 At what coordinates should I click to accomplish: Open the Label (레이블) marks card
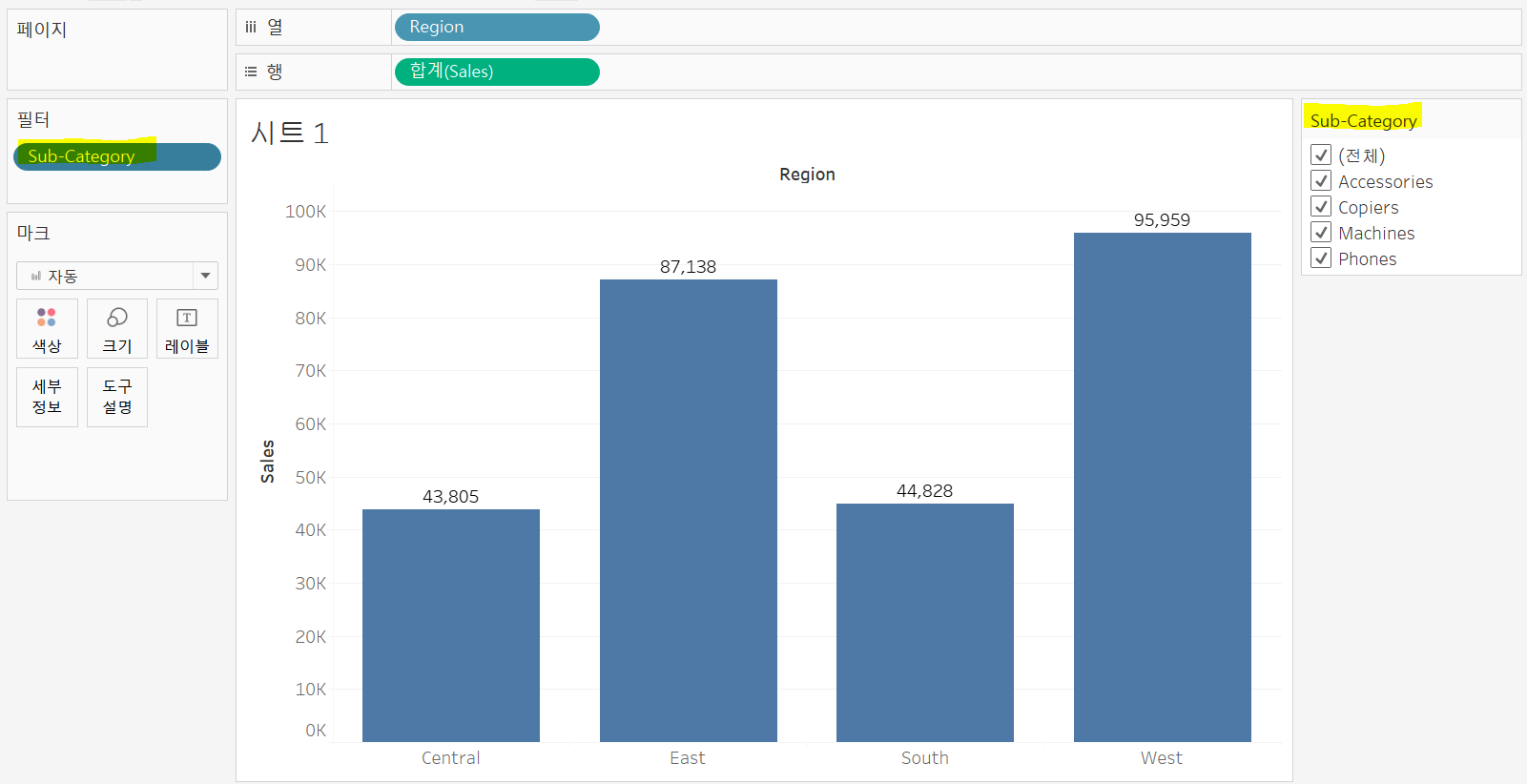pyautogui.click(x=187, y=329)
